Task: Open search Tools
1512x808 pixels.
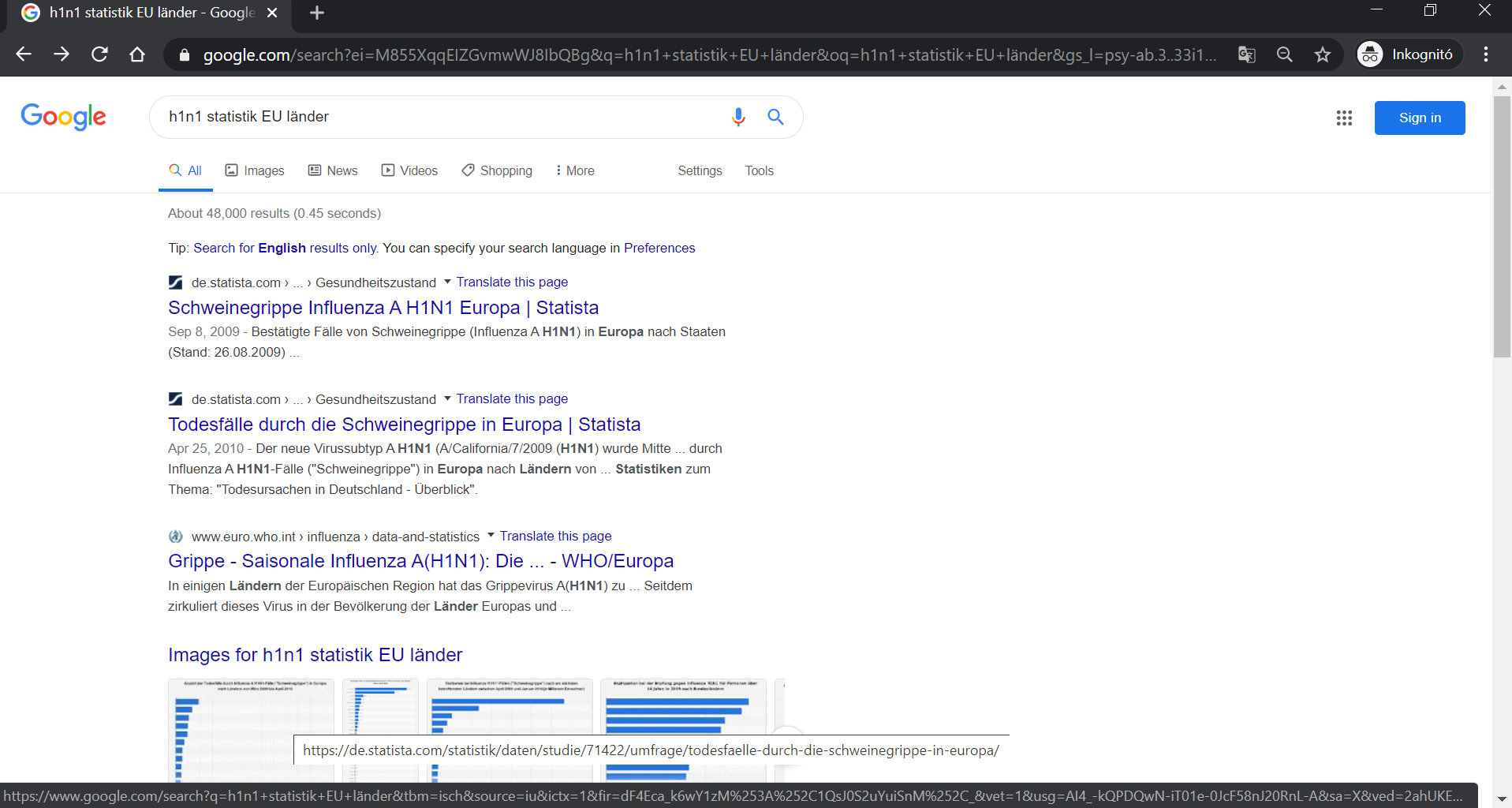Action: [760, 170]
